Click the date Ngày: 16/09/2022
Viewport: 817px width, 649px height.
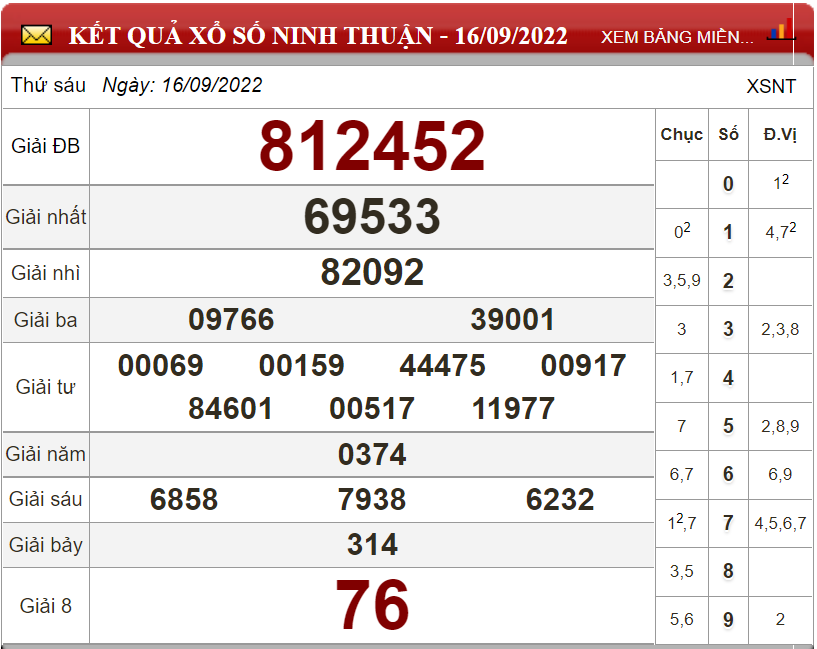182,86
